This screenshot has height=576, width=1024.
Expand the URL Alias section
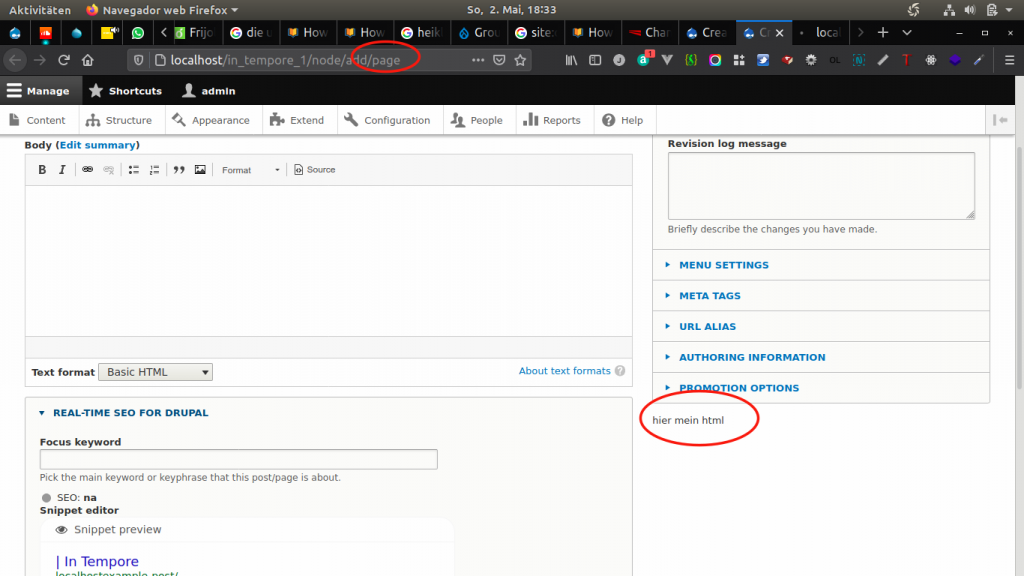[x=707, y=326]
